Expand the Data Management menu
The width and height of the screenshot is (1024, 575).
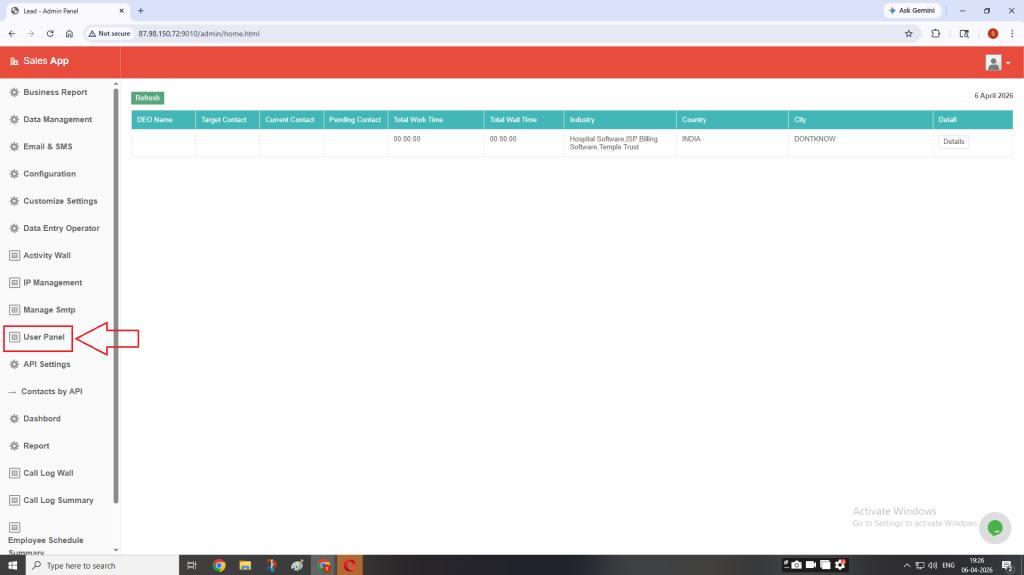(x=57, y=120)
